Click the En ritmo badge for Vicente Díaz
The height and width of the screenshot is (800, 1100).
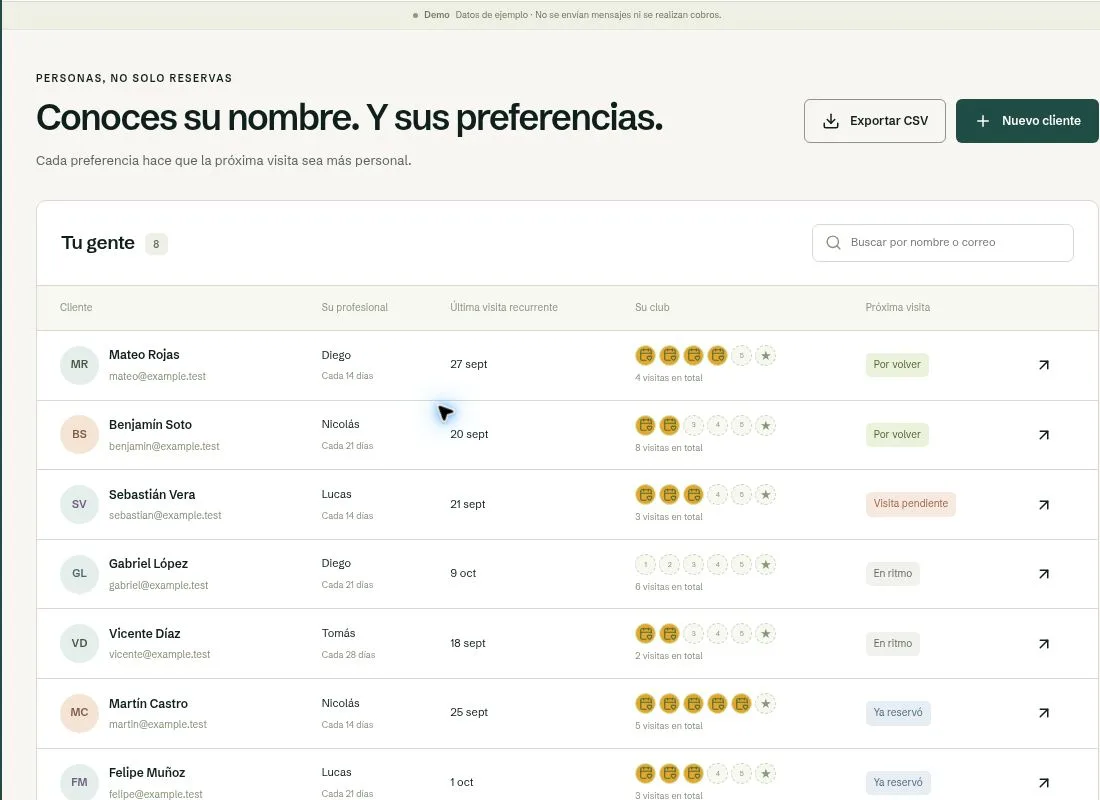tap(892, 644)
